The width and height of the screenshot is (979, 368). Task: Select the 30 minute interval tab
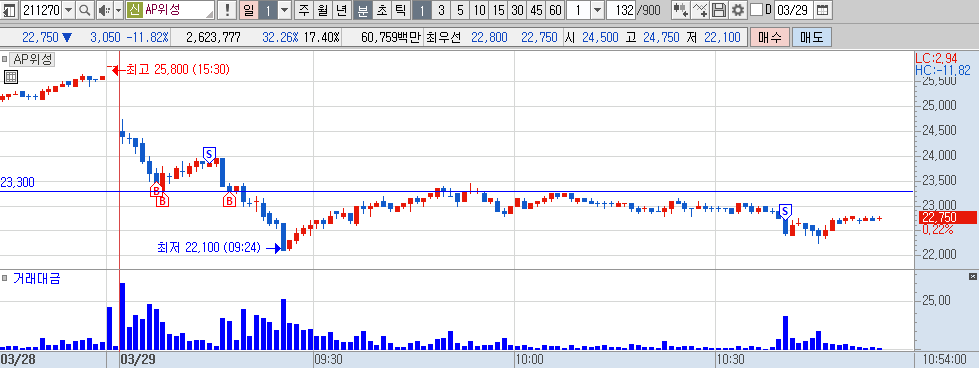pos(517,10)
